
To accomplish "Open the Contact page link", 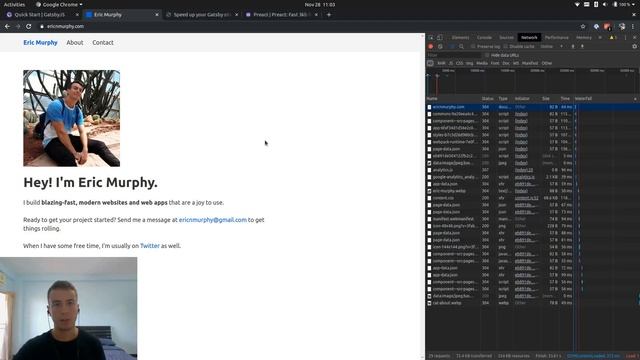I will 103,42.
